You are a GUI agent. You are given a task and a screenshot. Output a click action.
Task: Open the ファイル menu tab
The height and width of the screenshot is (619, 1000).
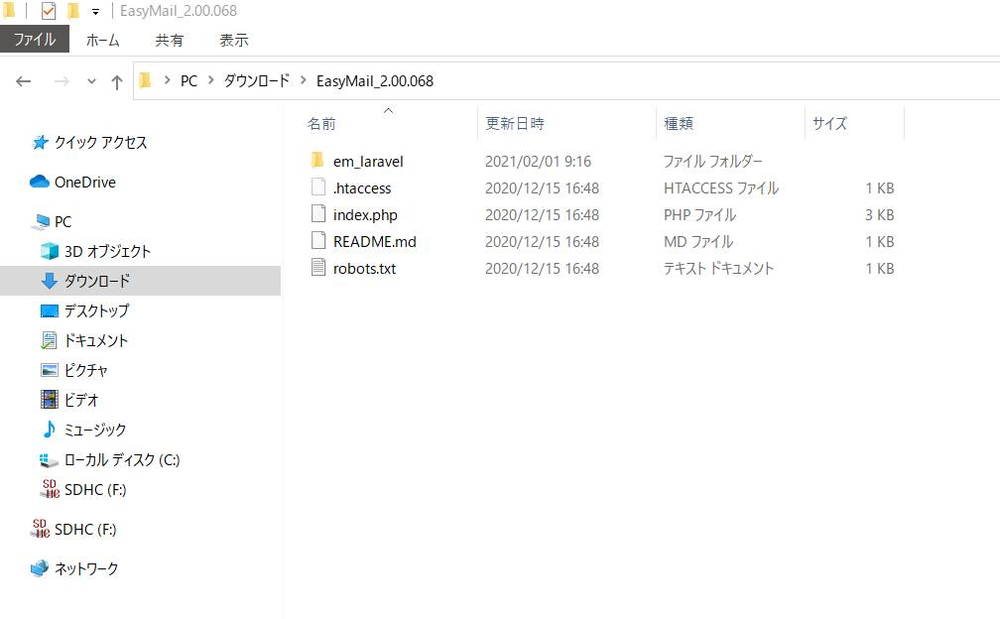coord(34,40)
